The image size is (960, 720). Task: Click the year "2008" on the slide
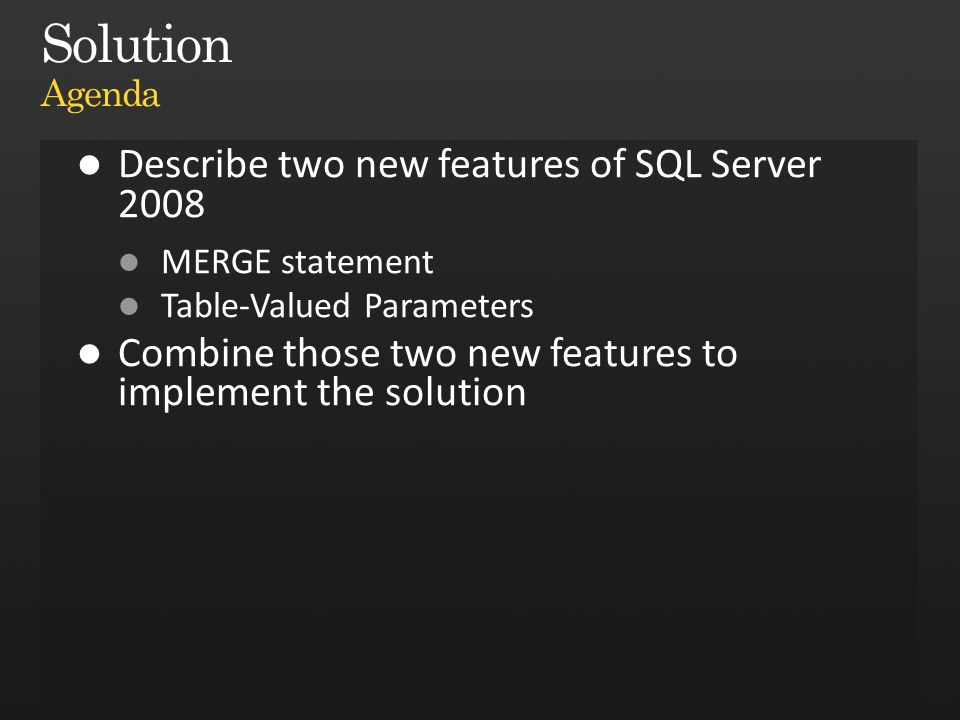coord(162,204)
